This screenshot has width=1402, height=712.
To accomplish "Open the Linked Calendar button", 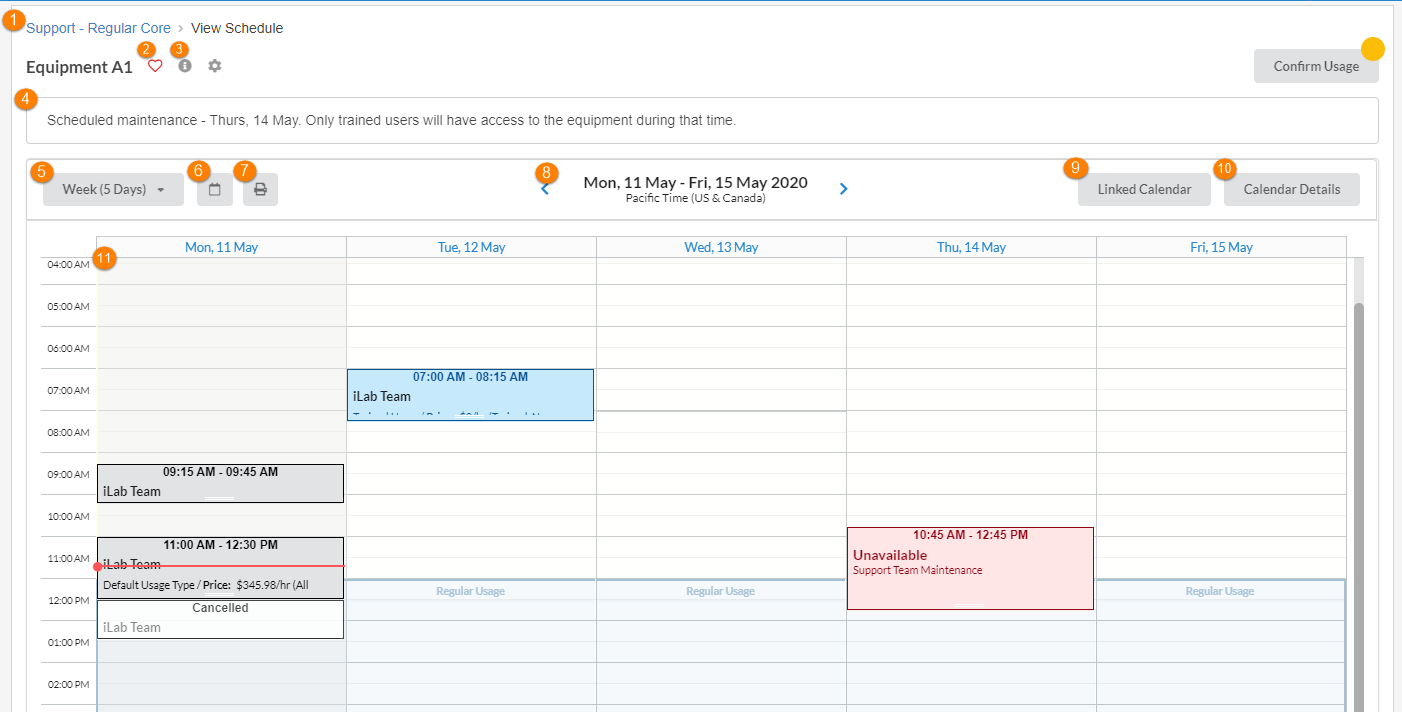I will tap(1144, 189).
